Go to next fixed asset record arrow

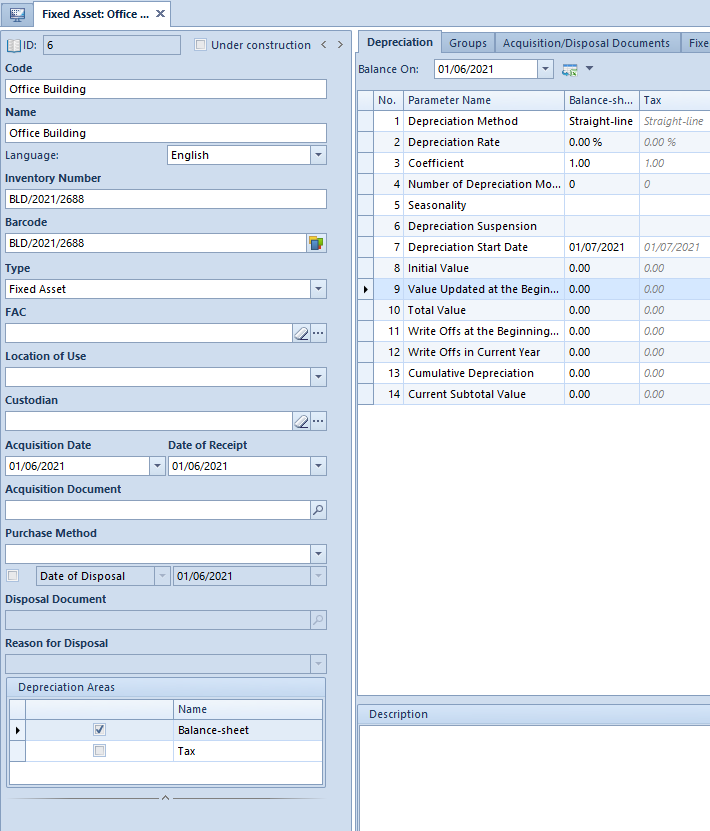coord(340,45)
